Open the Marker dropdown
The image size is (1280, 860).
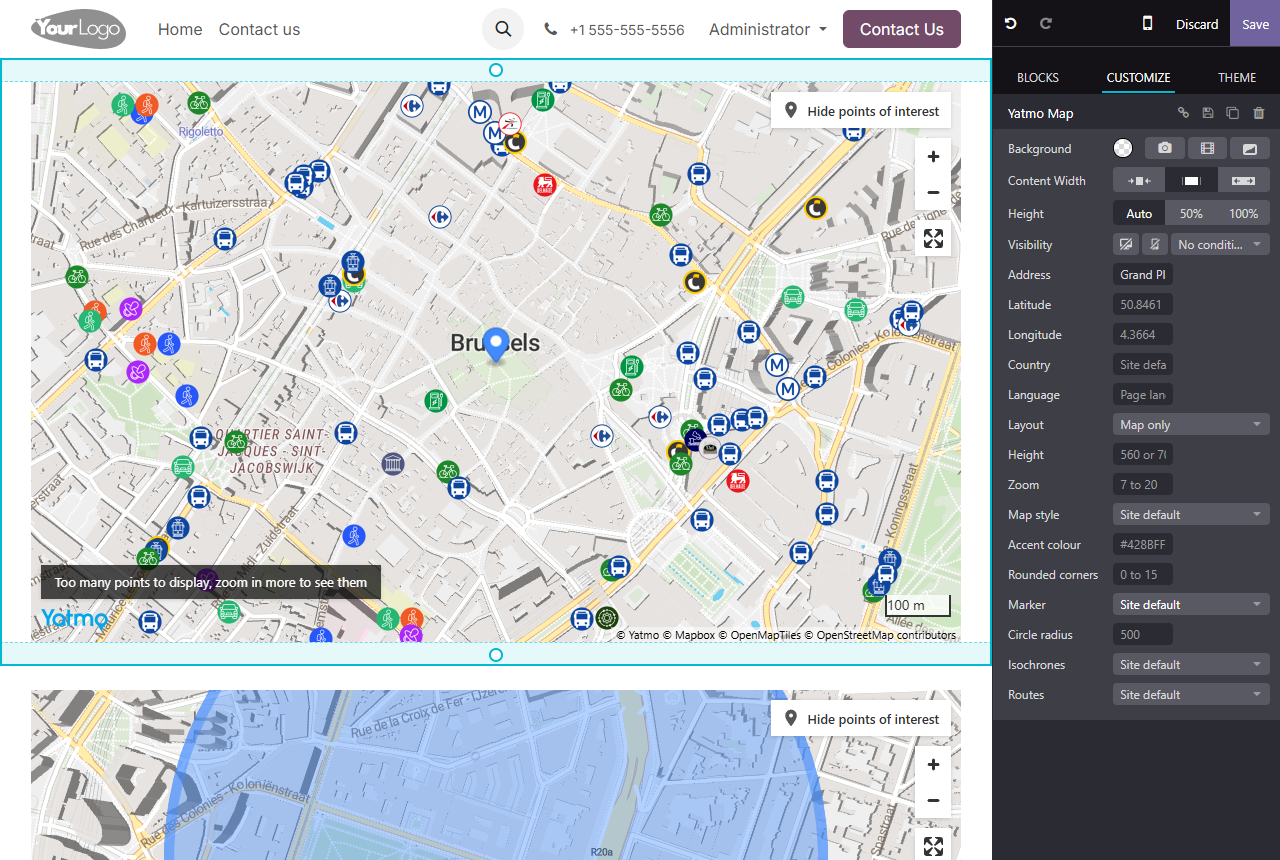(x=1191, y=604)
